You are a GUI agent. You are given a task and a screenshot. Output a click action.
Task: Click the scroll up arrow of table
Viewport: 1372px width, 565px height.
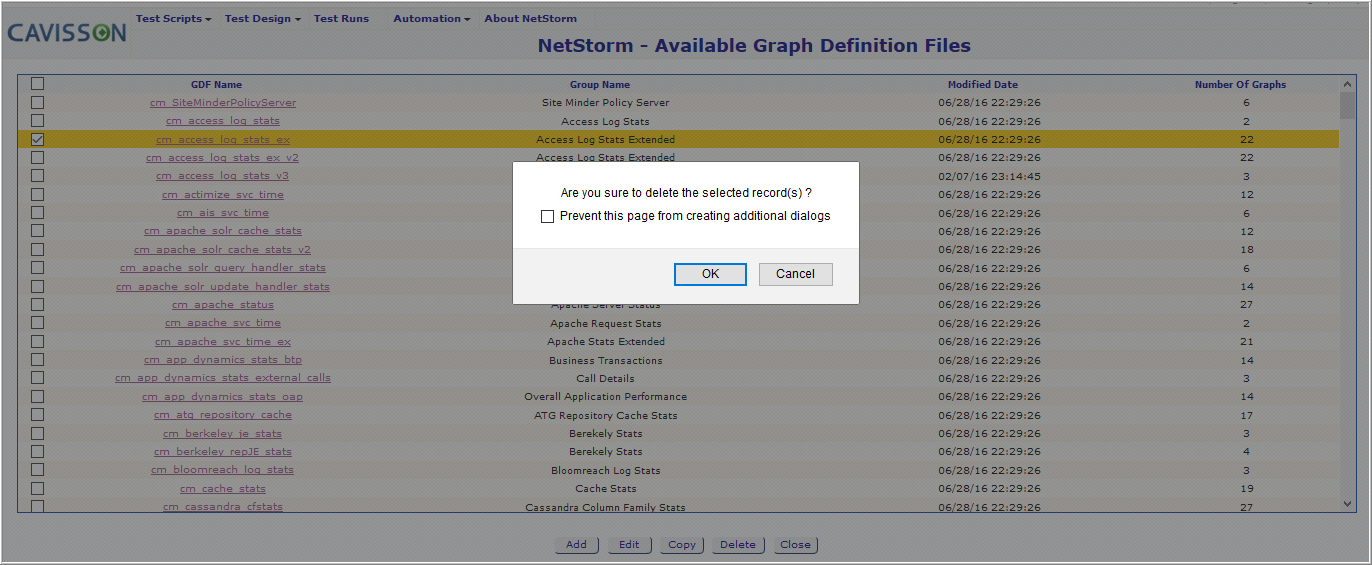click(1347, 85)
